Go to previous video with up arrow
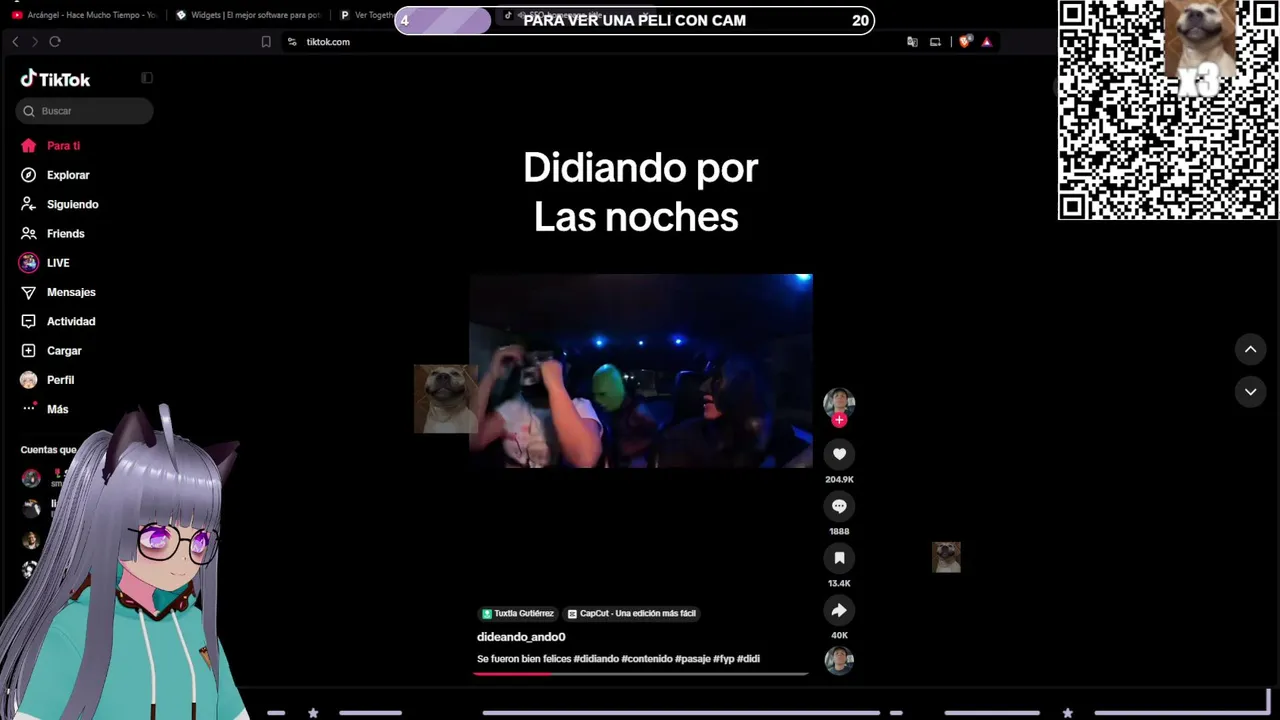 (x=1250, y=349)
